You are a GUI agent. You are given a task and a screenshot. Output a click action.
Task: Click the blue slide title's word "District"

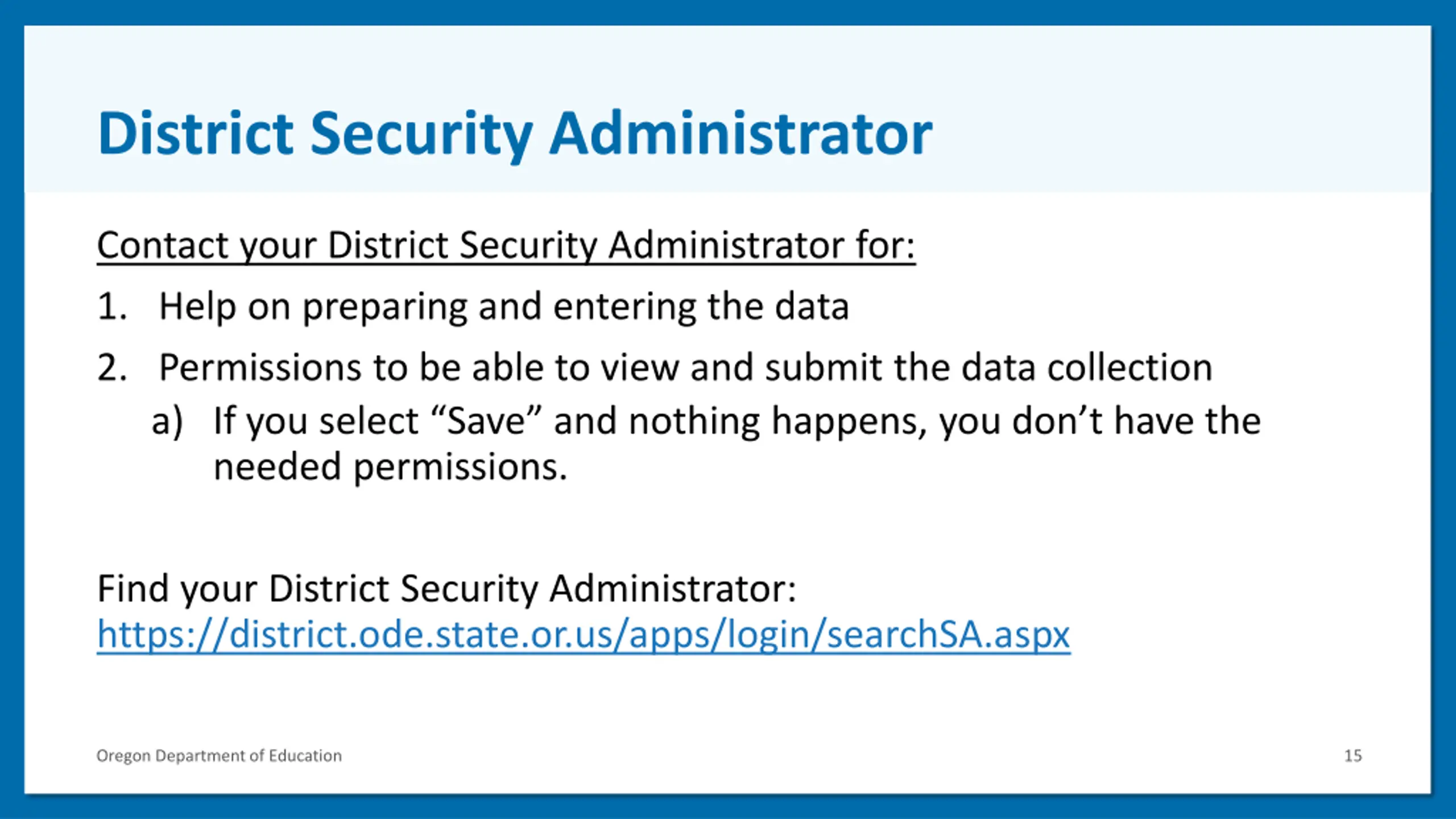point(195,134)
